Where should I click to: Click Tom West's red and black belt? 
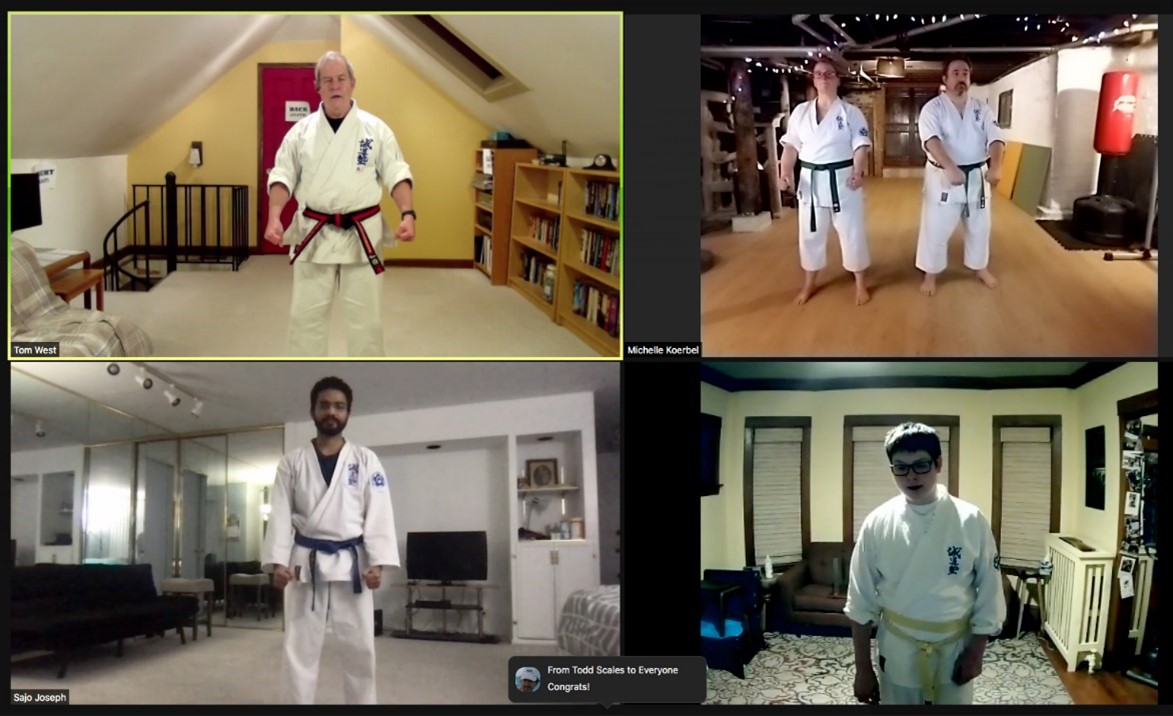338,229
